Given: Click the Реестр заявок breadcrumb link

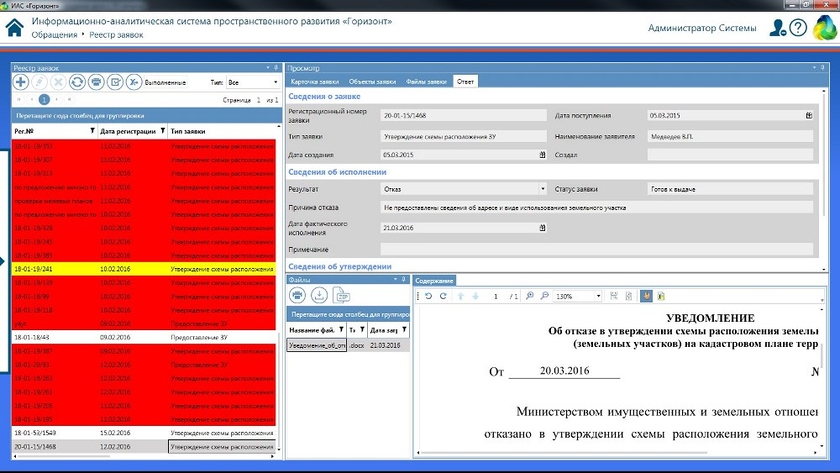Looking at the screenshot, I should click(117, 35).
